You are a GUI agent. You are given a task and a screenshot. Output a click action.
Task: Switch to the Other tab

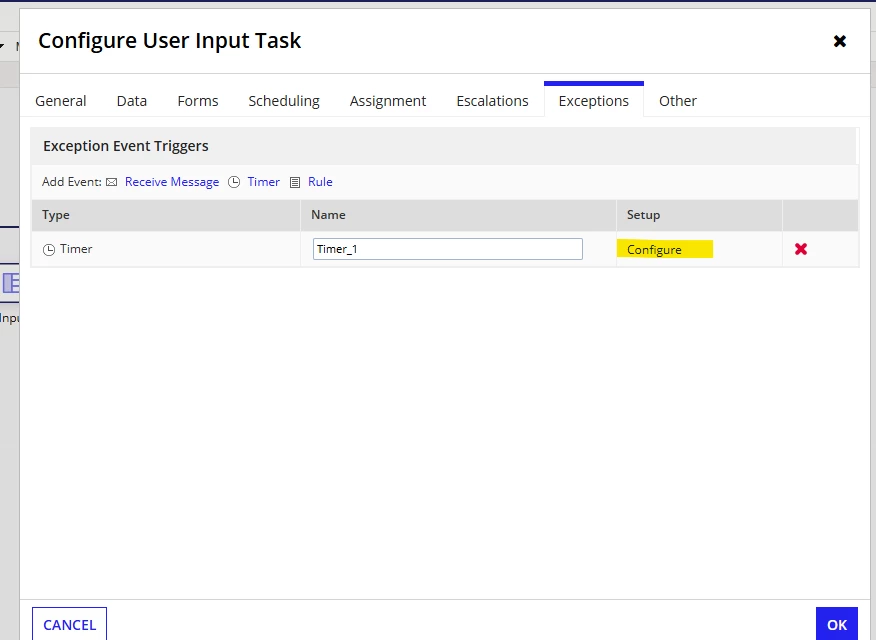678,101
